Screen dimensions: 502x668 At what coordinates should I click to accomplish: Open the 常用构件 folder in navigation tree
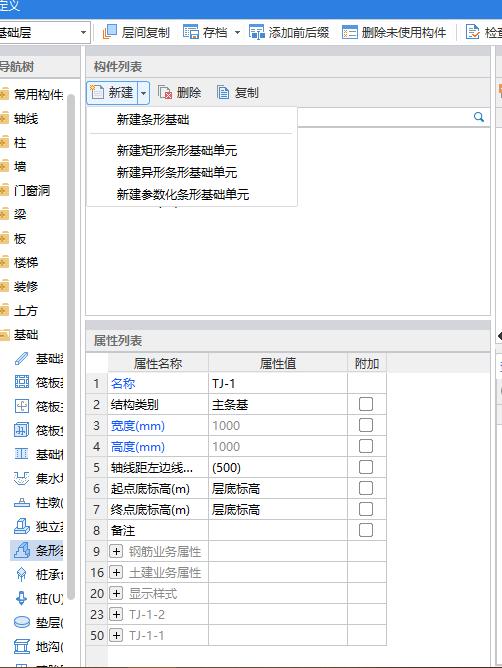click(x=4, y=94)
